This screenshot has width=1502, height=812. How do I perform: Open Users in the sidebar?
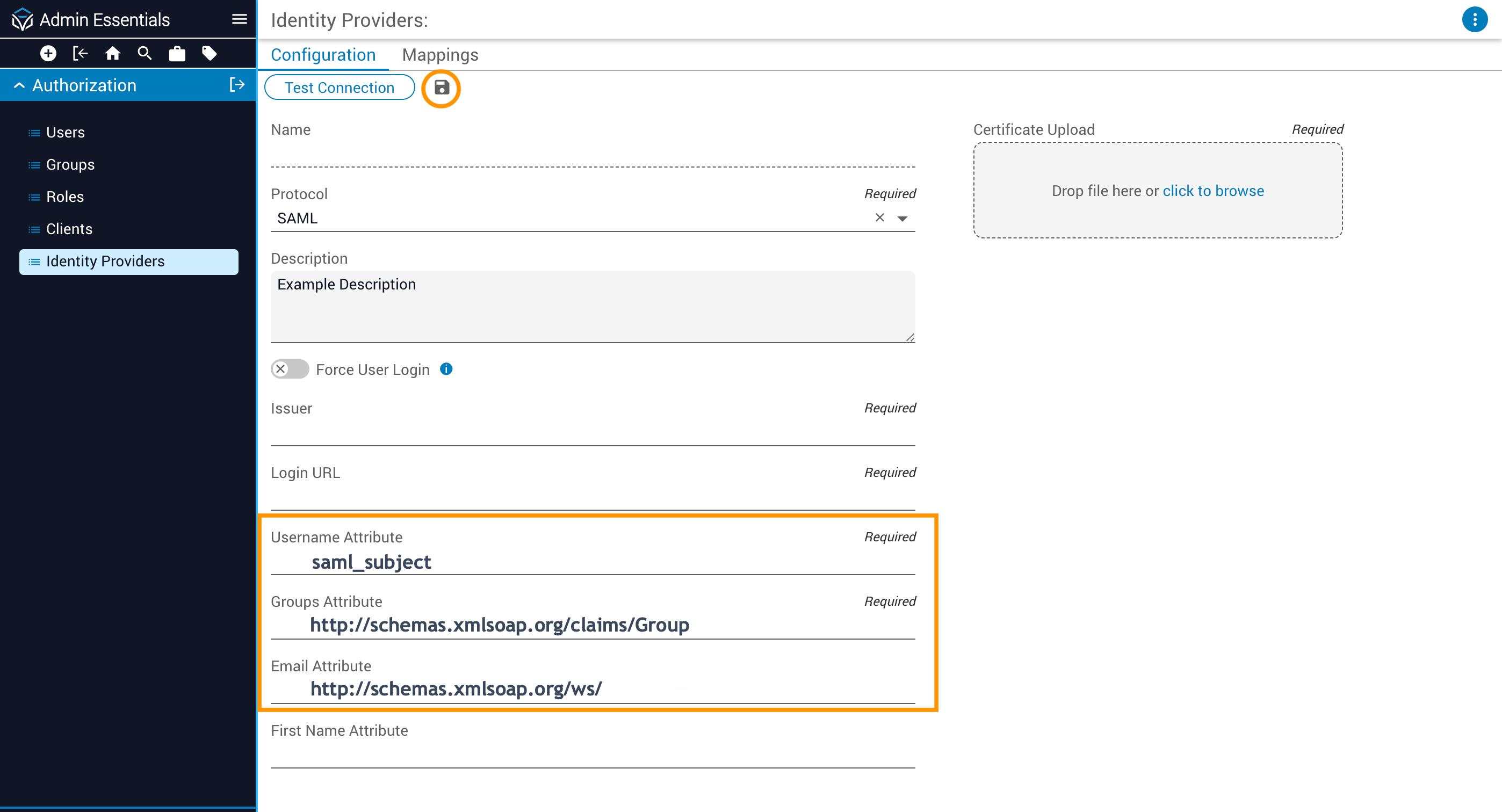click(66, 132)
